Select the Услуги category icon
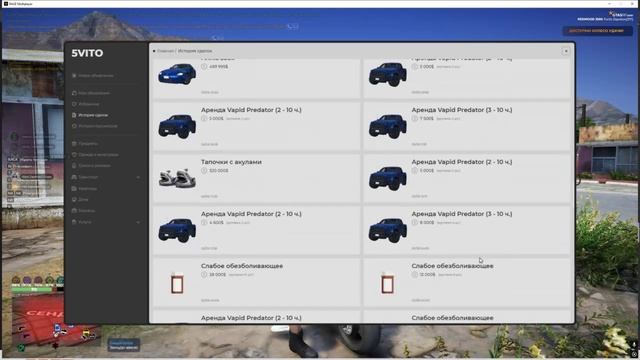The width and height of the screenshot is (640, 360). [x=74, y=222]
